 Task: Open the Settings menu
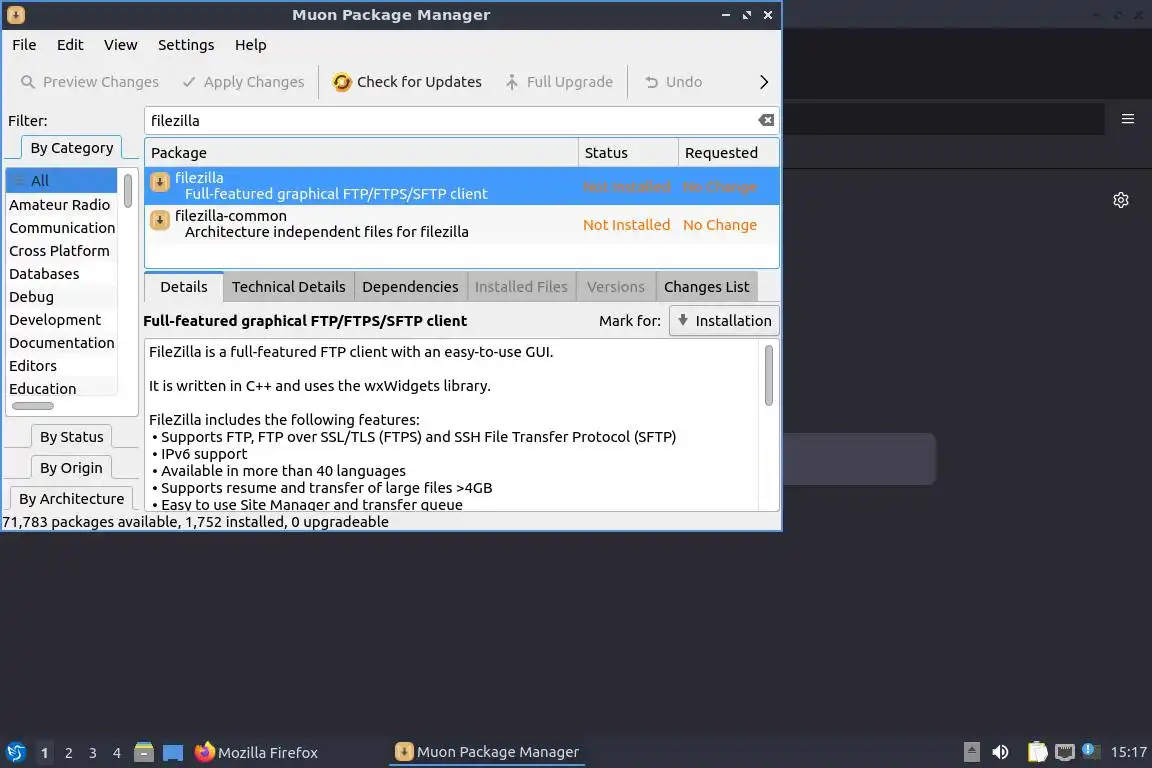point(186,45)
